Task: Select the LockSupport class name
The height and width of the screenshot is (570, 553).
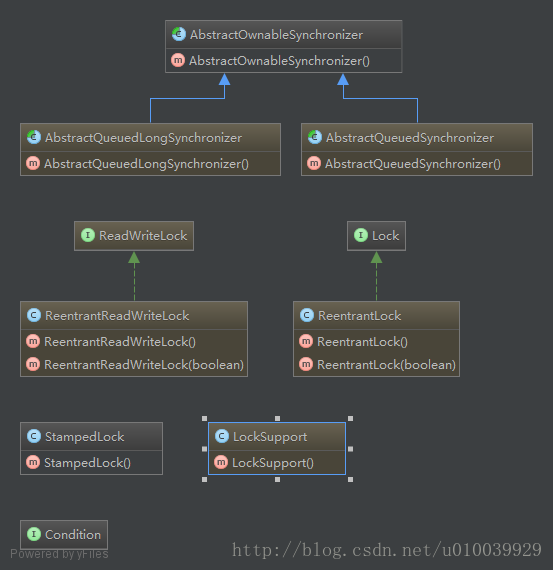Action: pos(270,437)
